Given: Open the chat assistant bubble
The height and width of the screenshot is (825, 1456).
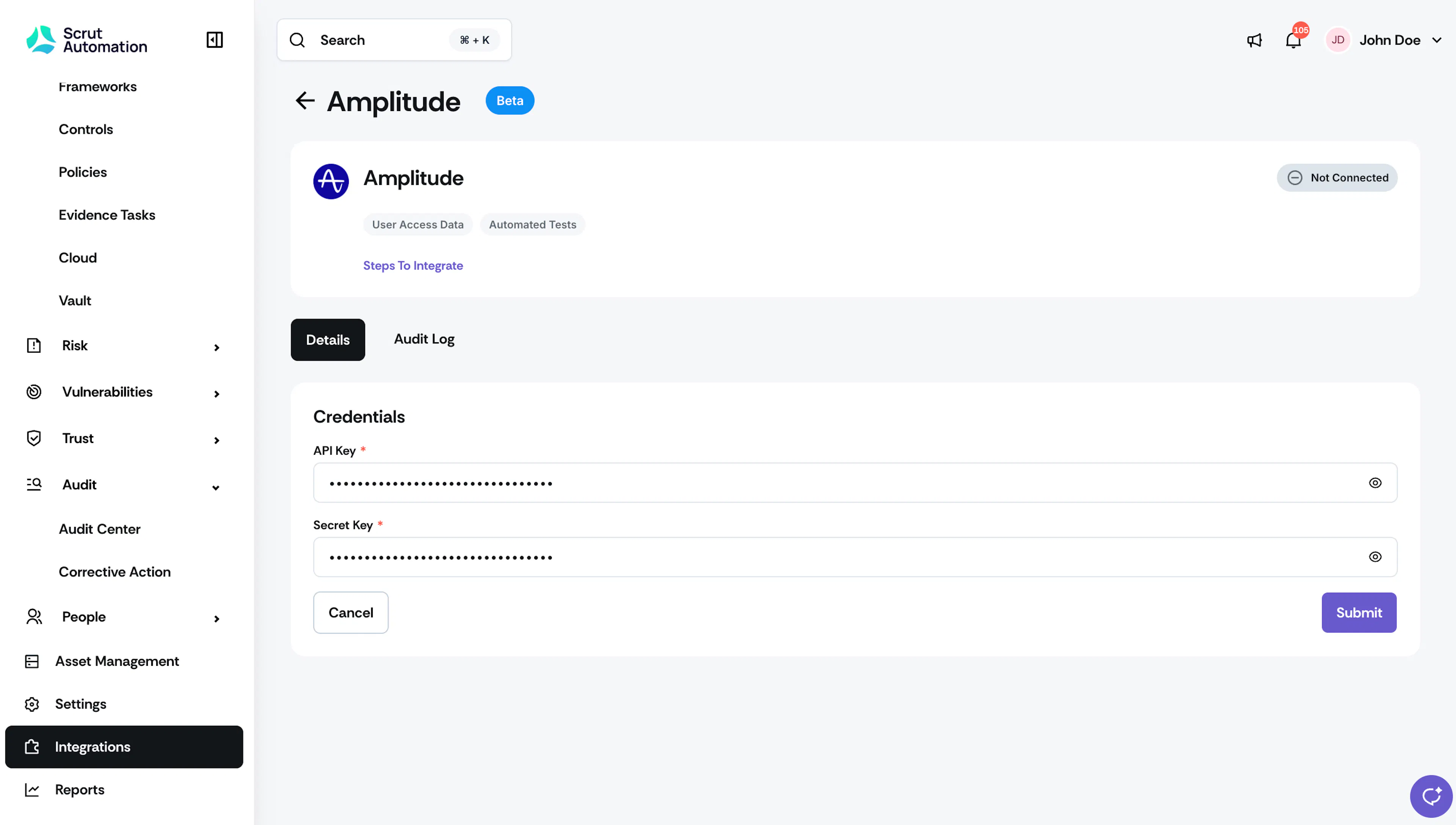Looking at the screenshot, I should [x=1431, y=796].
